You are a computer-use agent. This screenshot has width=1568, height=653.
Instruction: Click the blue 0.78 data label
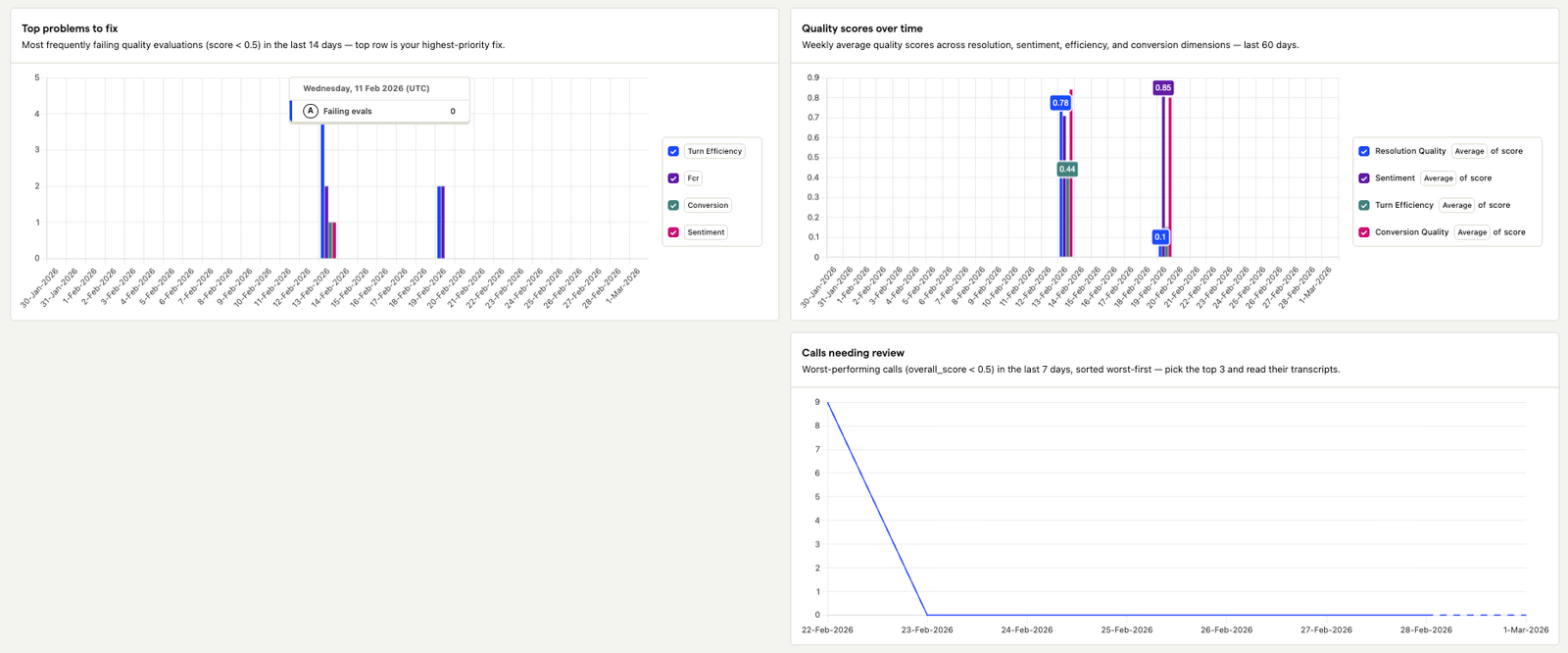[x=1060, y=103]
